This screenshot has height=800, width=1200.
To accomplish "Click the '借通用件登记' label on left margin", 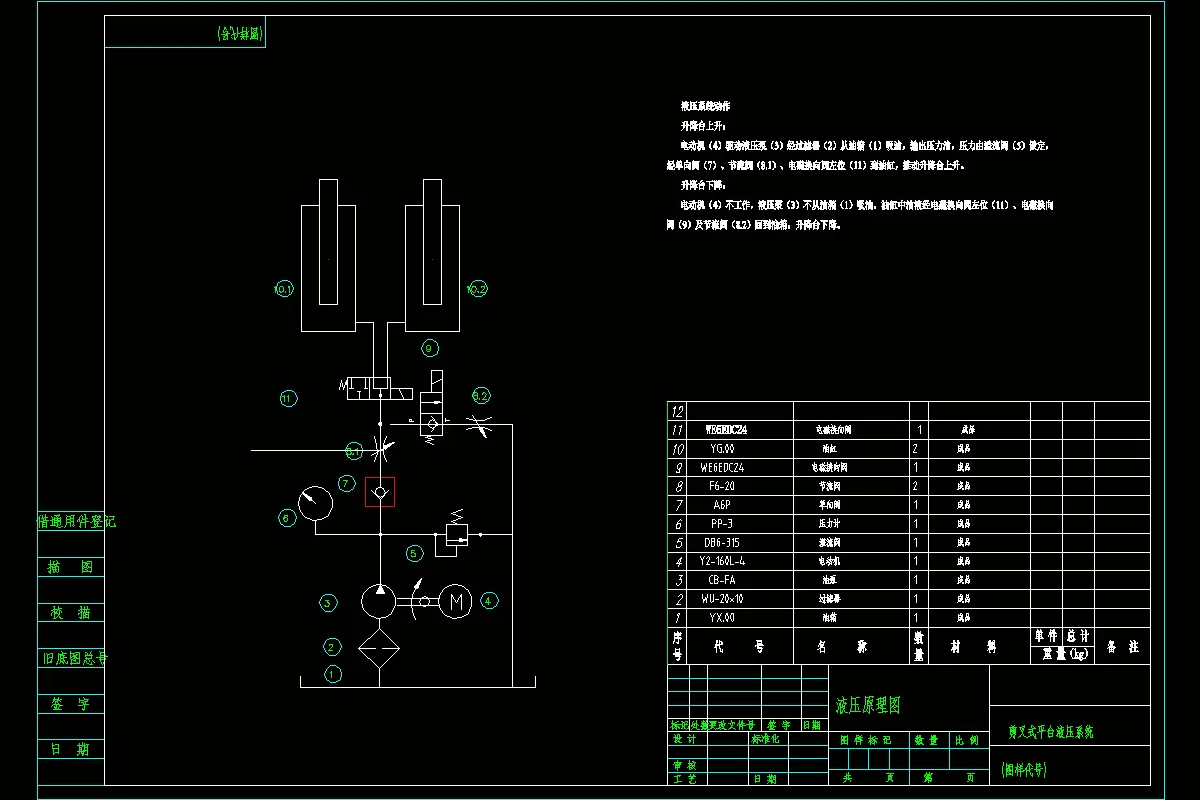I will pos(77,521).
